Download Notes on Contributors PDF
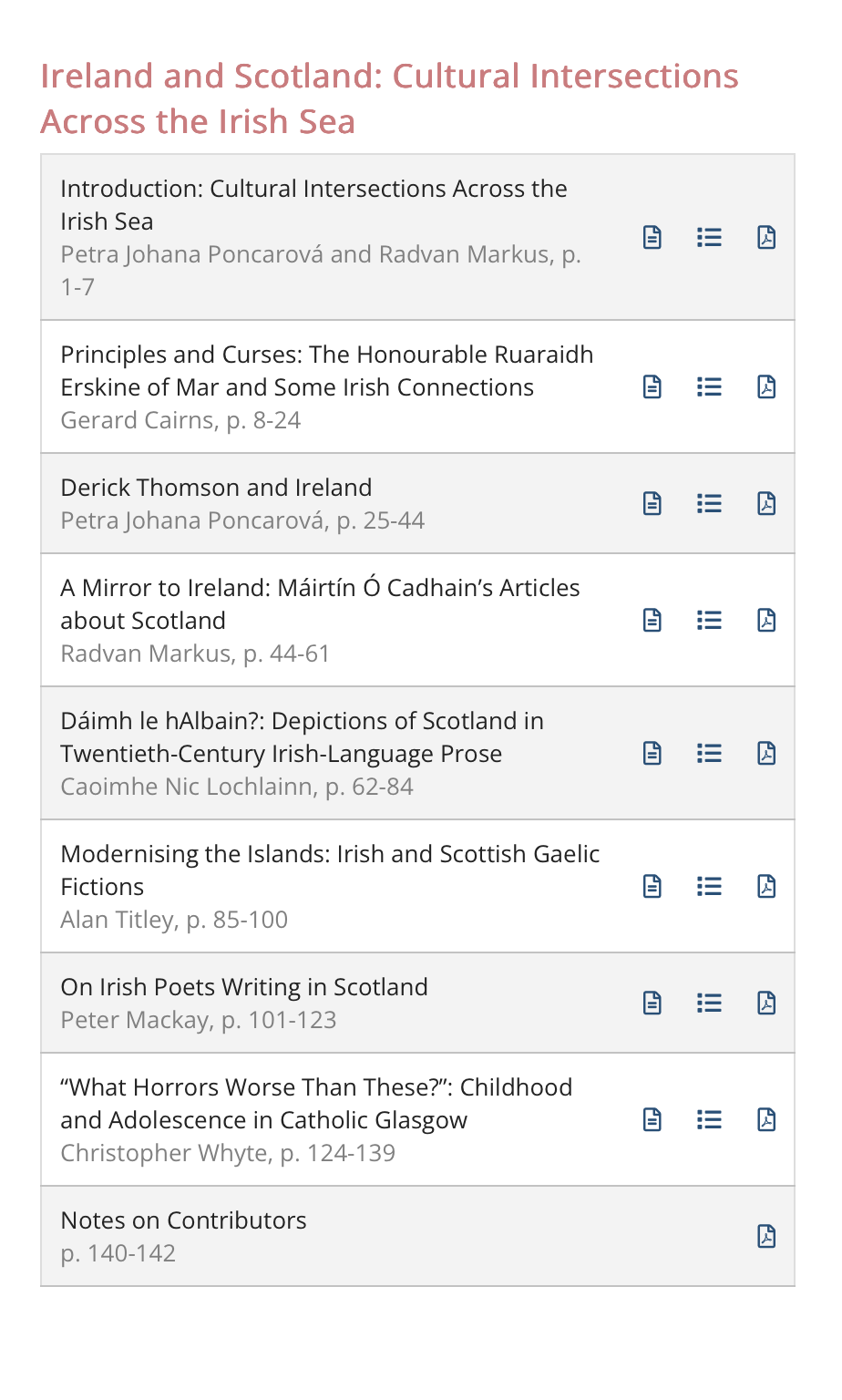This screenshot has height=1400, width=842. click(766, 1237)
